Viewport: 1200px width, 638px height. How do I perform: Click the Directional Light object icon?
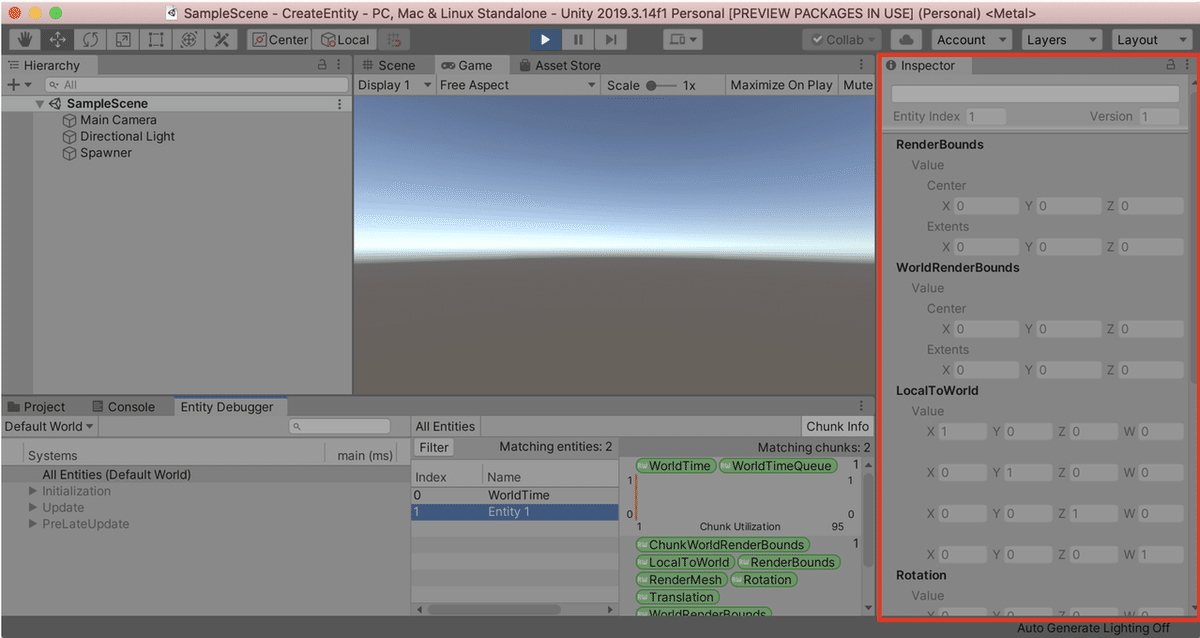[70, 137]
